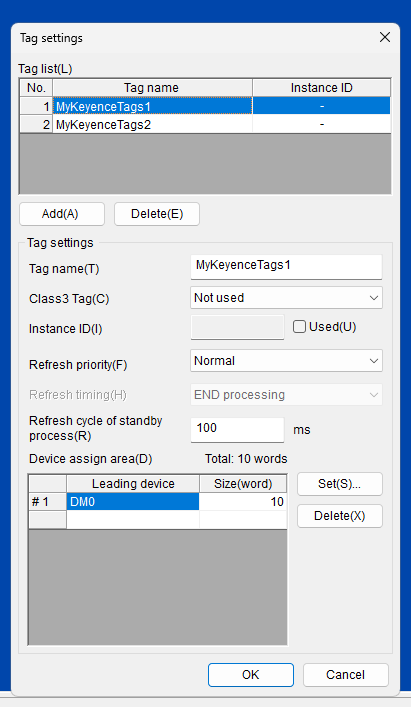This screenshot has height=707, width=411.
Task: Click the refresh cycle 100 ms field
Action: (x=237, y=430)
